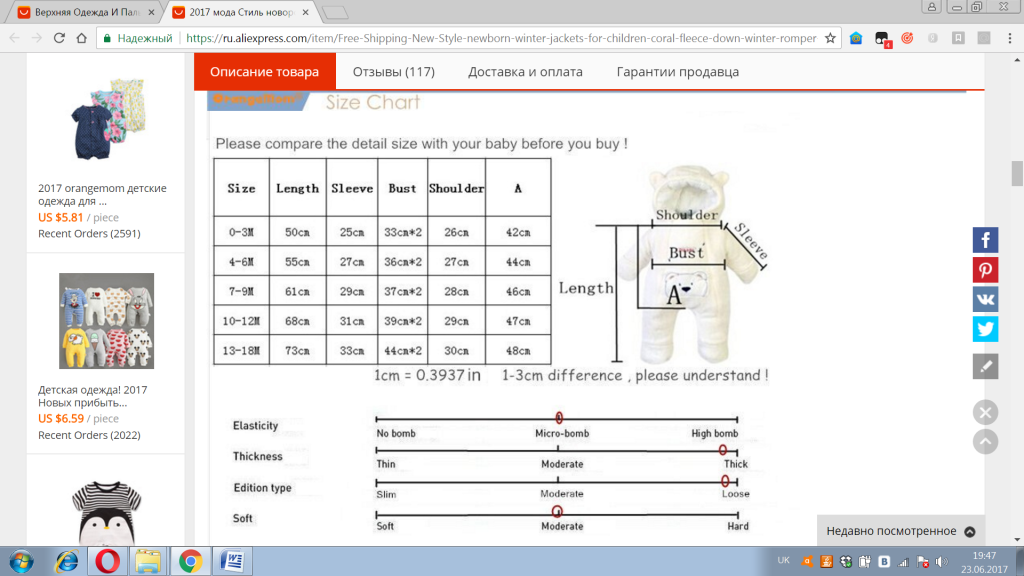The height and width of the screenshot is (576, 1024).
Task: Tweet this item using the Twitter icon
Action: click(x=985, y=329)
